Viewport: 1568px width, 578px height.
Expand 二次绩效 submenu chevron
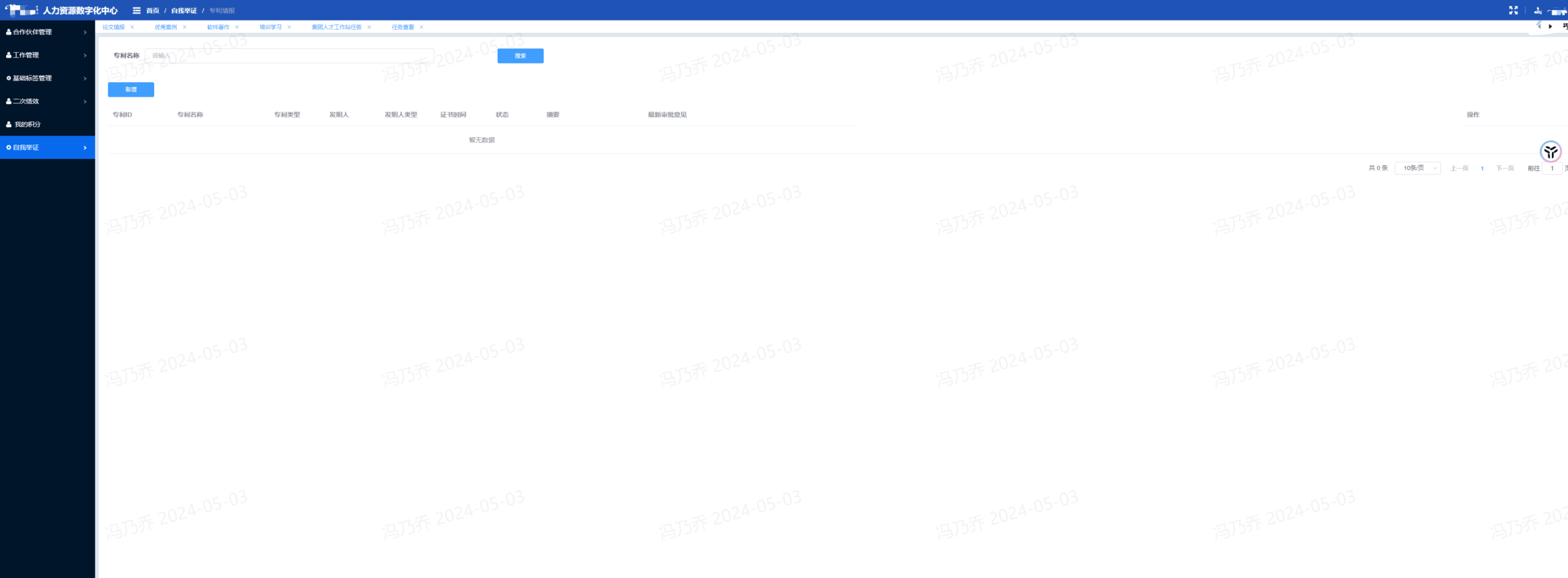point(85,102)
